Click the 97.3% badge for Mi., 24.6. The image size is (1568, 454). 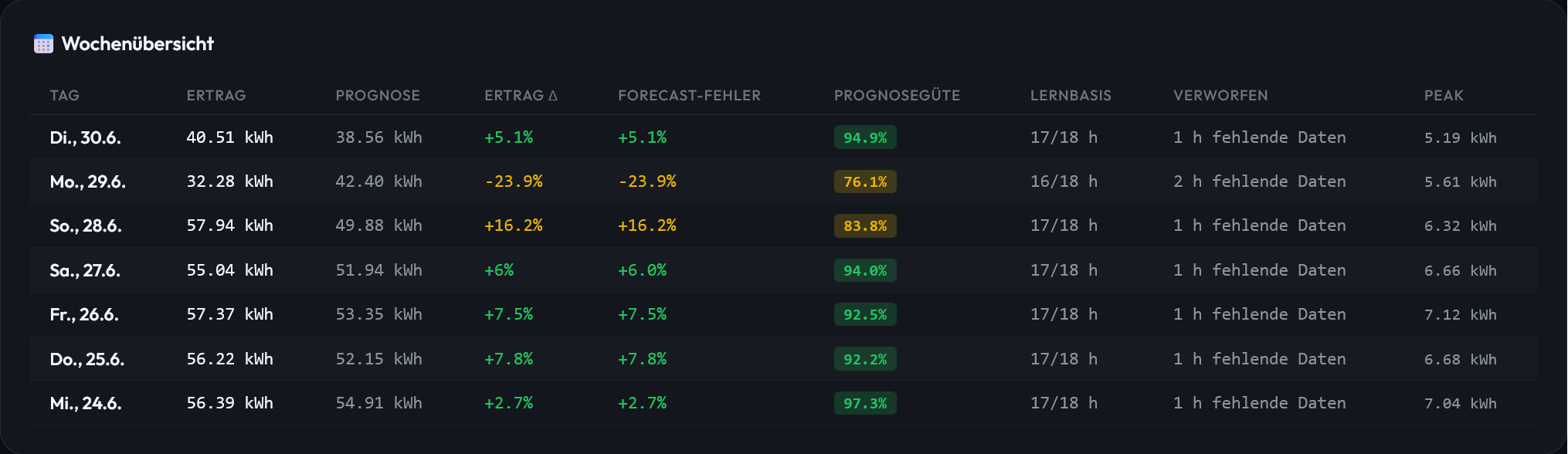(865, 403)
